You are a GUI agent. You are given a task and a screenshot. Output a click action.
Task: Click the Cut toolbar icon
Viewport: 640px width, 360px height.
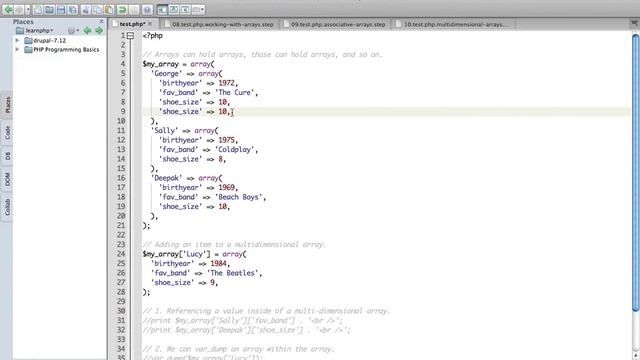pos(86,9)
